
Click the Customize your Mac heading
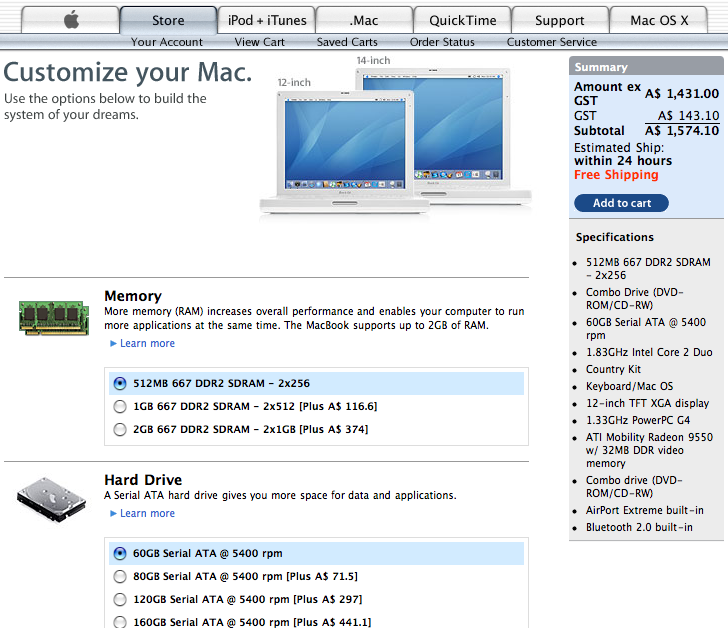coord(128,72)
